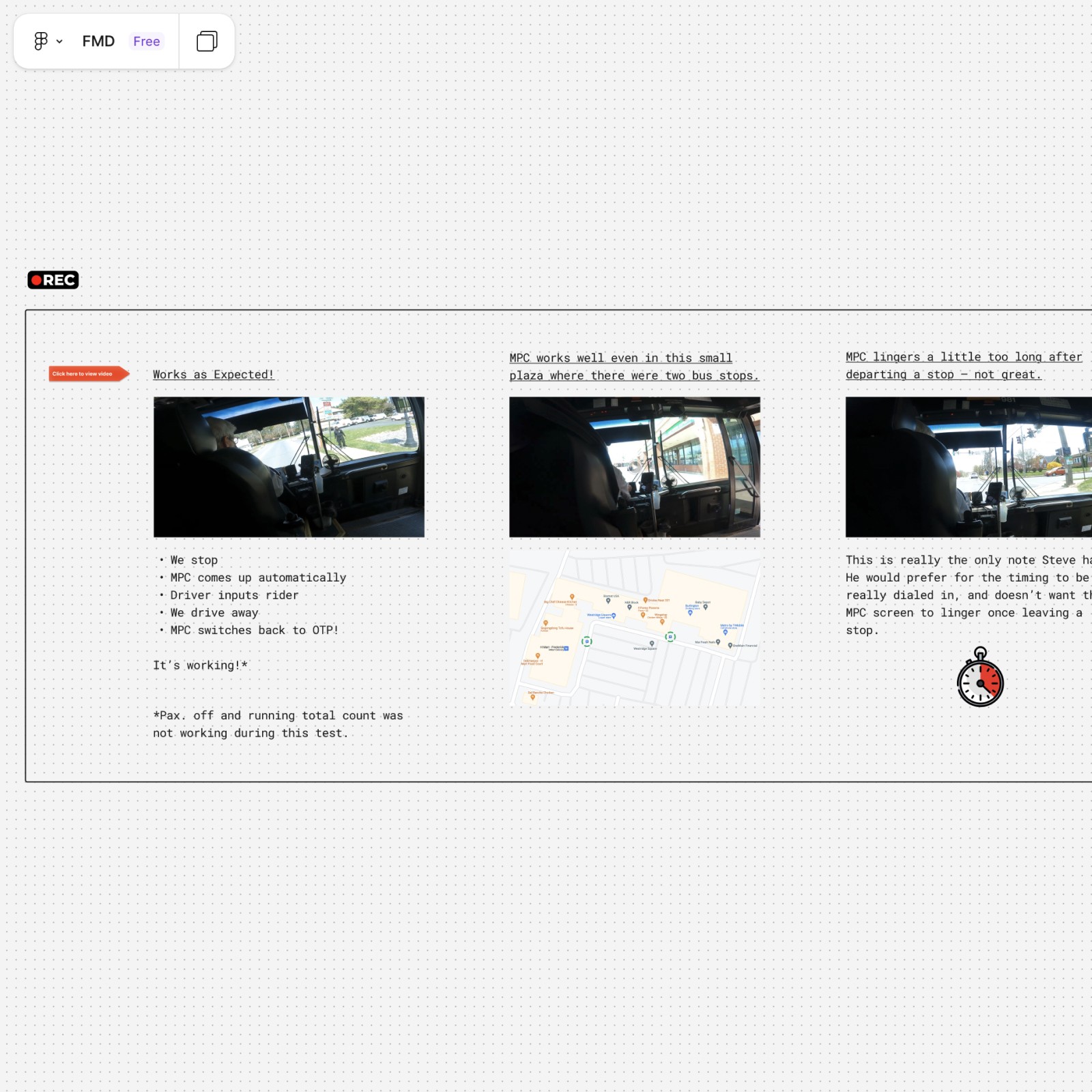The height and width of the screenshot is (1092, 1092).
Task: Select the bus interior photo under 'Works as Expected!'
Action: pyautogui.click(x=289, y=467)
